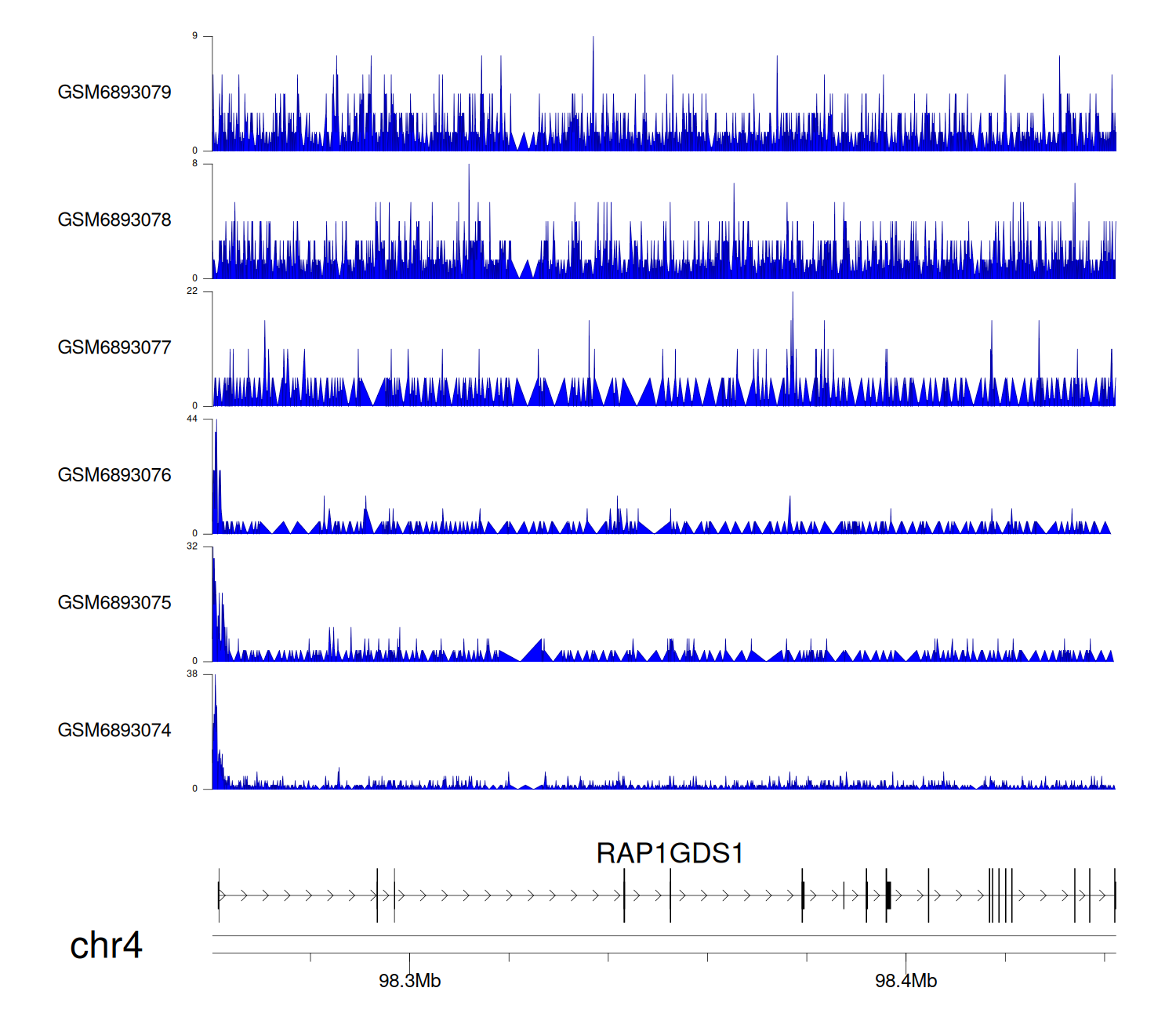Click the RAP1GDS1 gene name
This screenshot has height=1035, width=1176.
click(x=670, y=853)
